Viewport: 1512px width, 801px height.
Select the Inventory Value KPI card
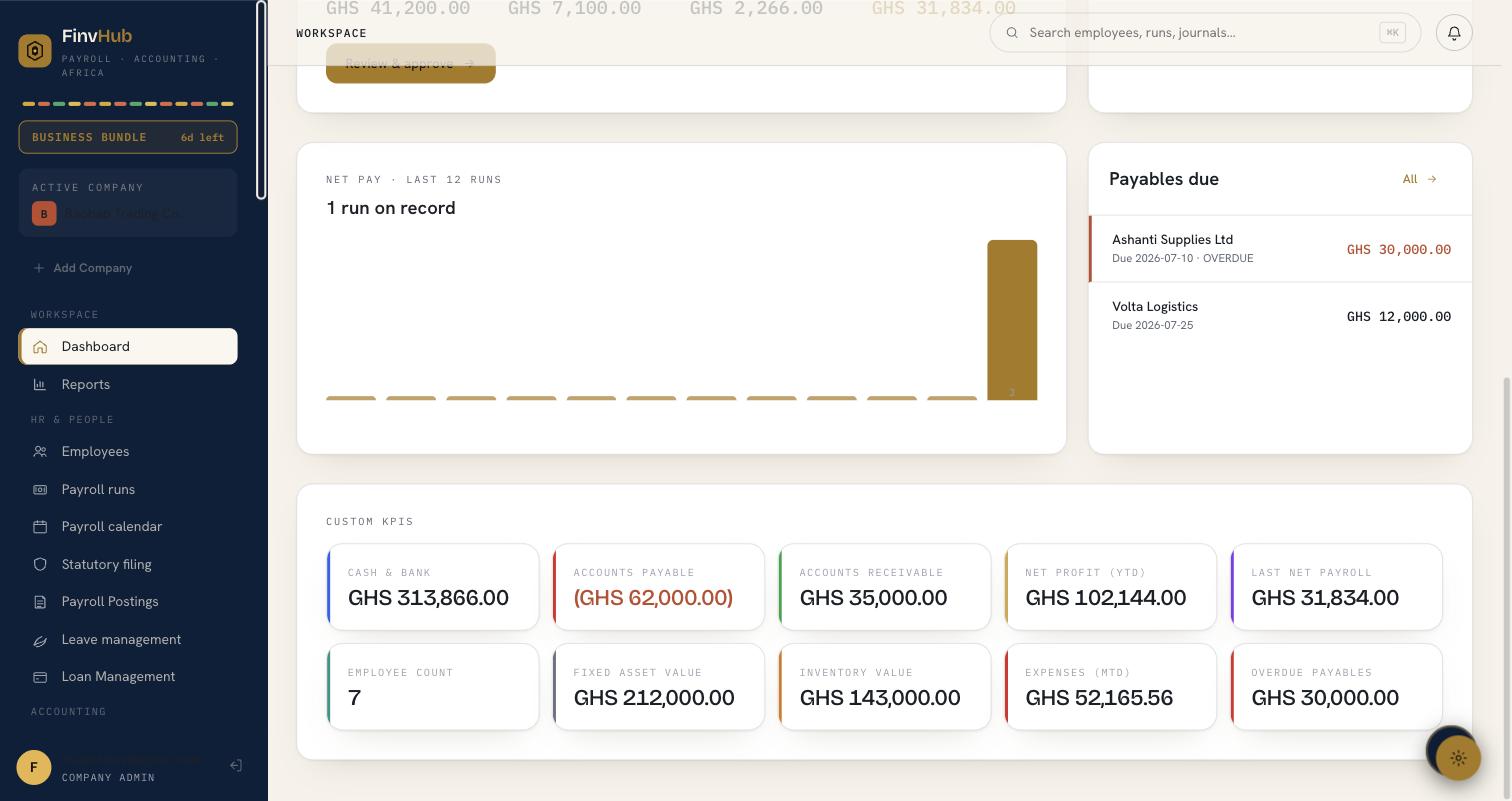(x=885, y=687)
